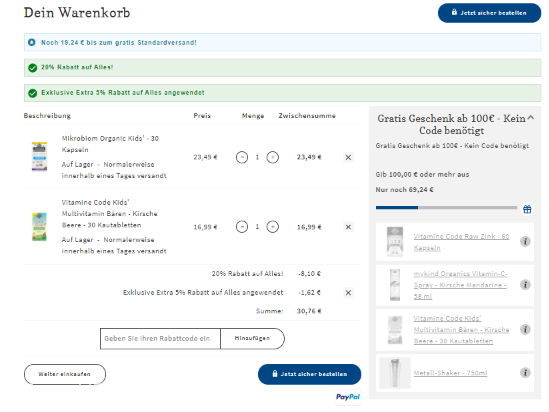Viewport: 549px width, 412px height.
Task: Click the Vitamine Code Kids' cart thumbnail
Action: coord(40,226)
